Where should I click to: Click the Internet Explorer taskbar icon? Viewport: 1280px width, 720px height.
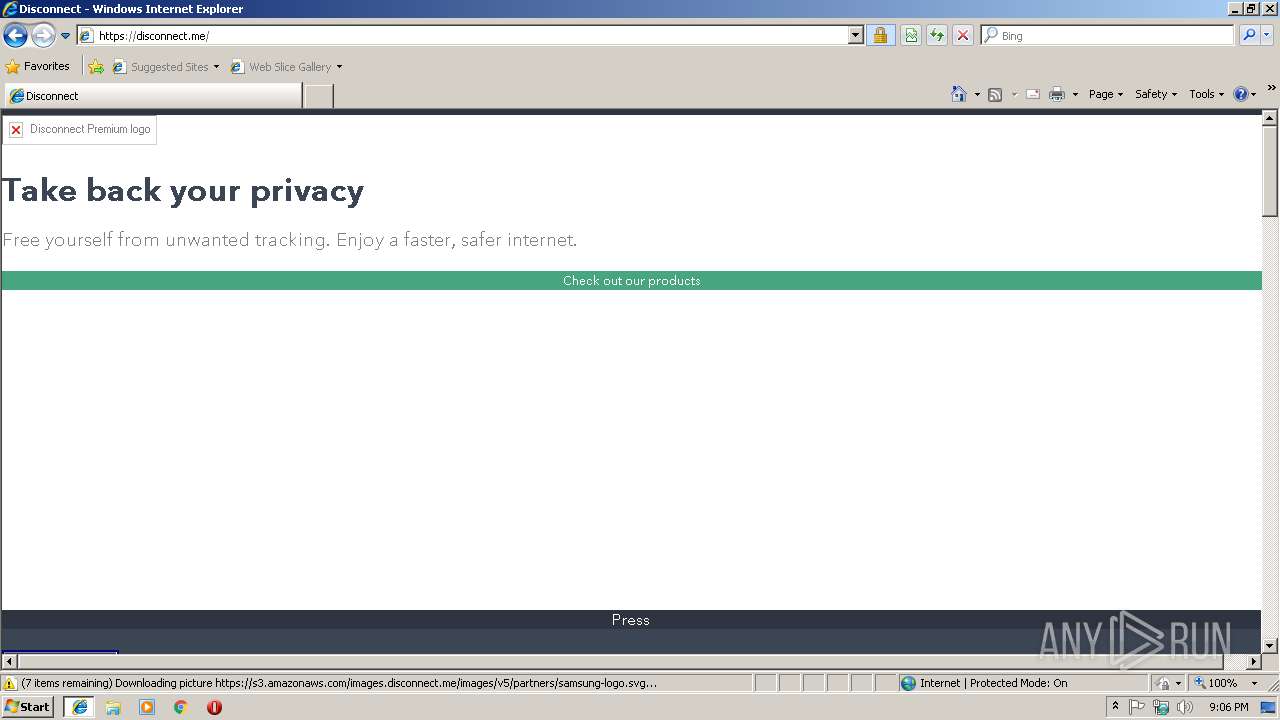pyautogui.click(x=80, y=707)
